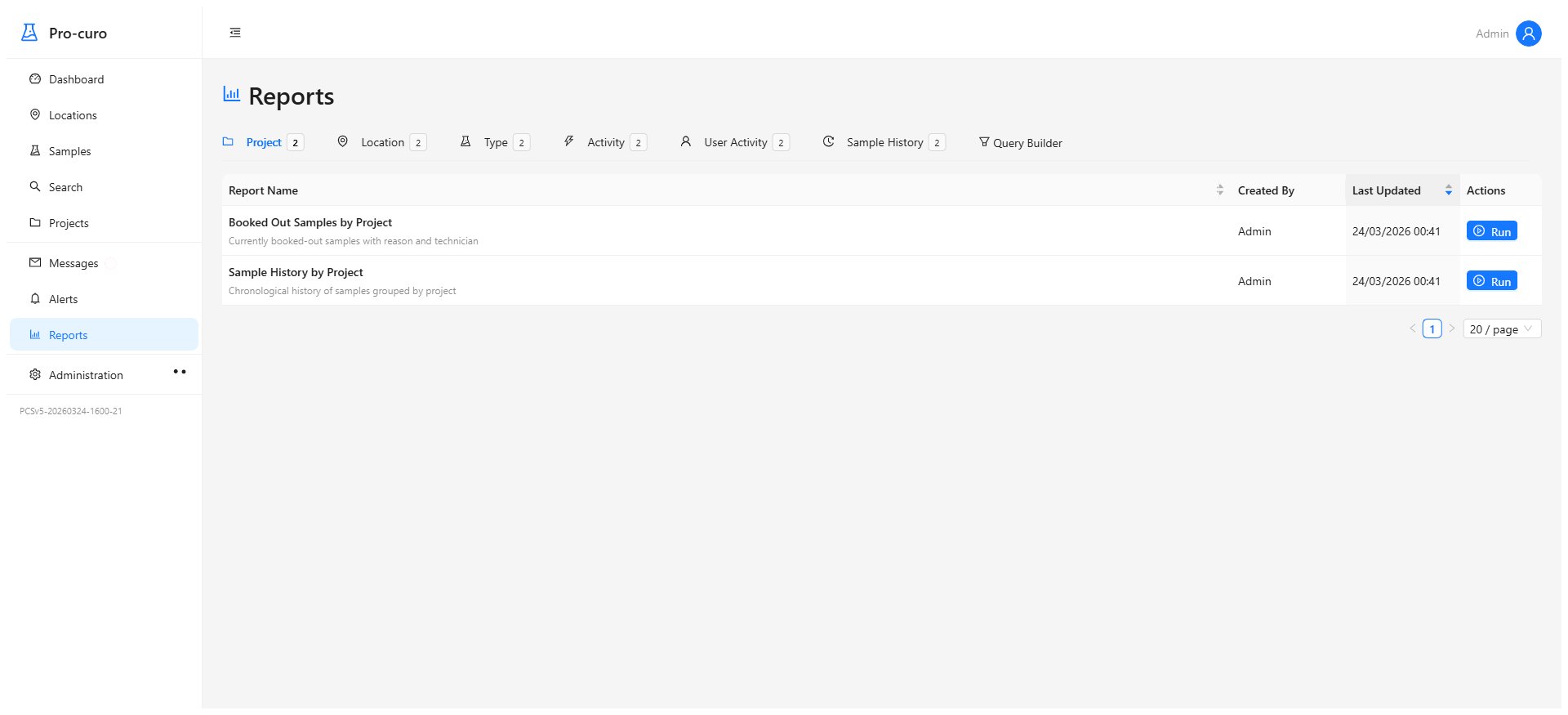Click the Search magnifier icon in sidebar

(x=35, y=187)
